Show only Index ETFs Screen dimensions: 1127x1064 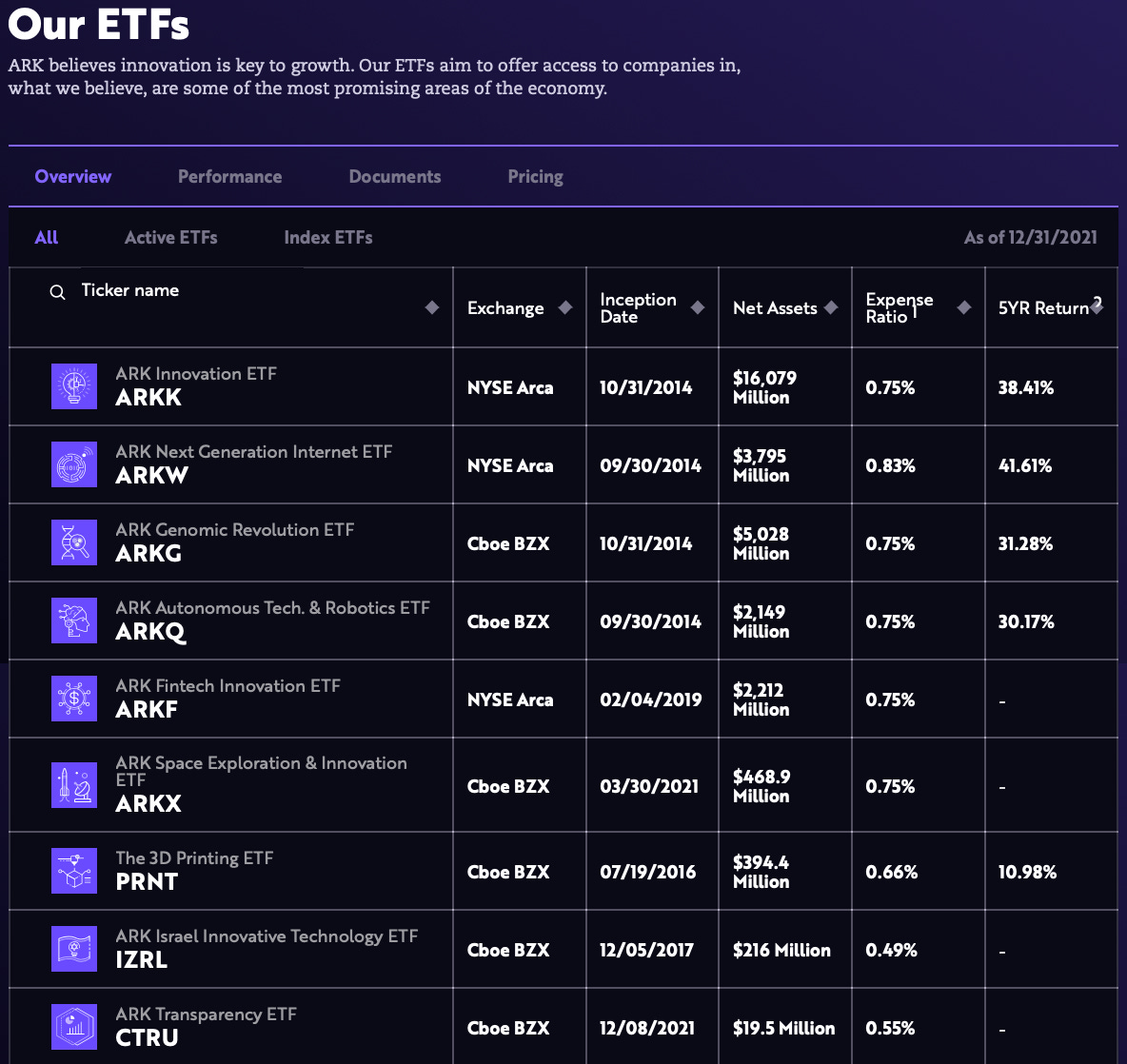327,237
